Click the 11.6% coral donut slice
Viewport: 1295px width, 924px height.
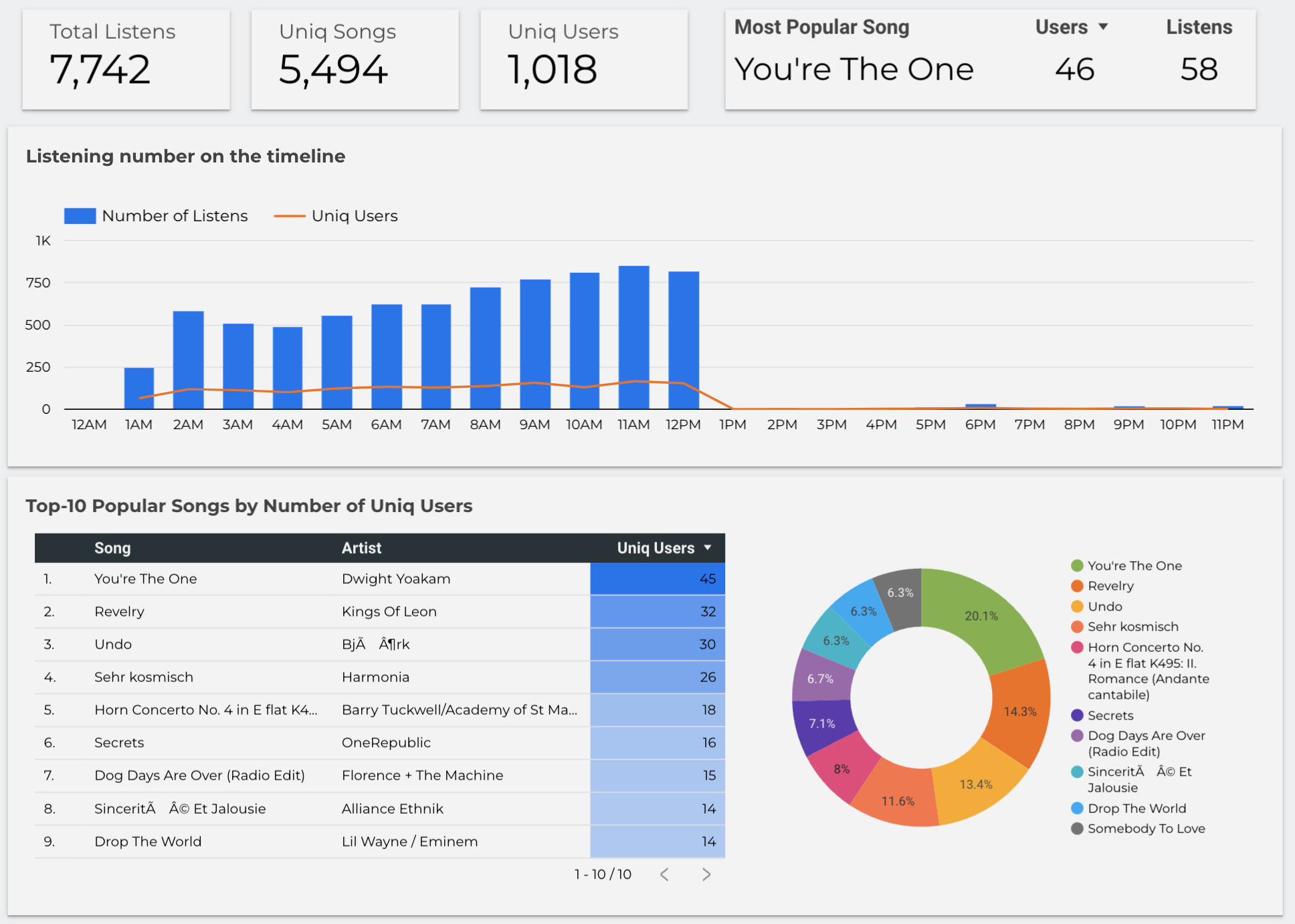coord(898,800)
